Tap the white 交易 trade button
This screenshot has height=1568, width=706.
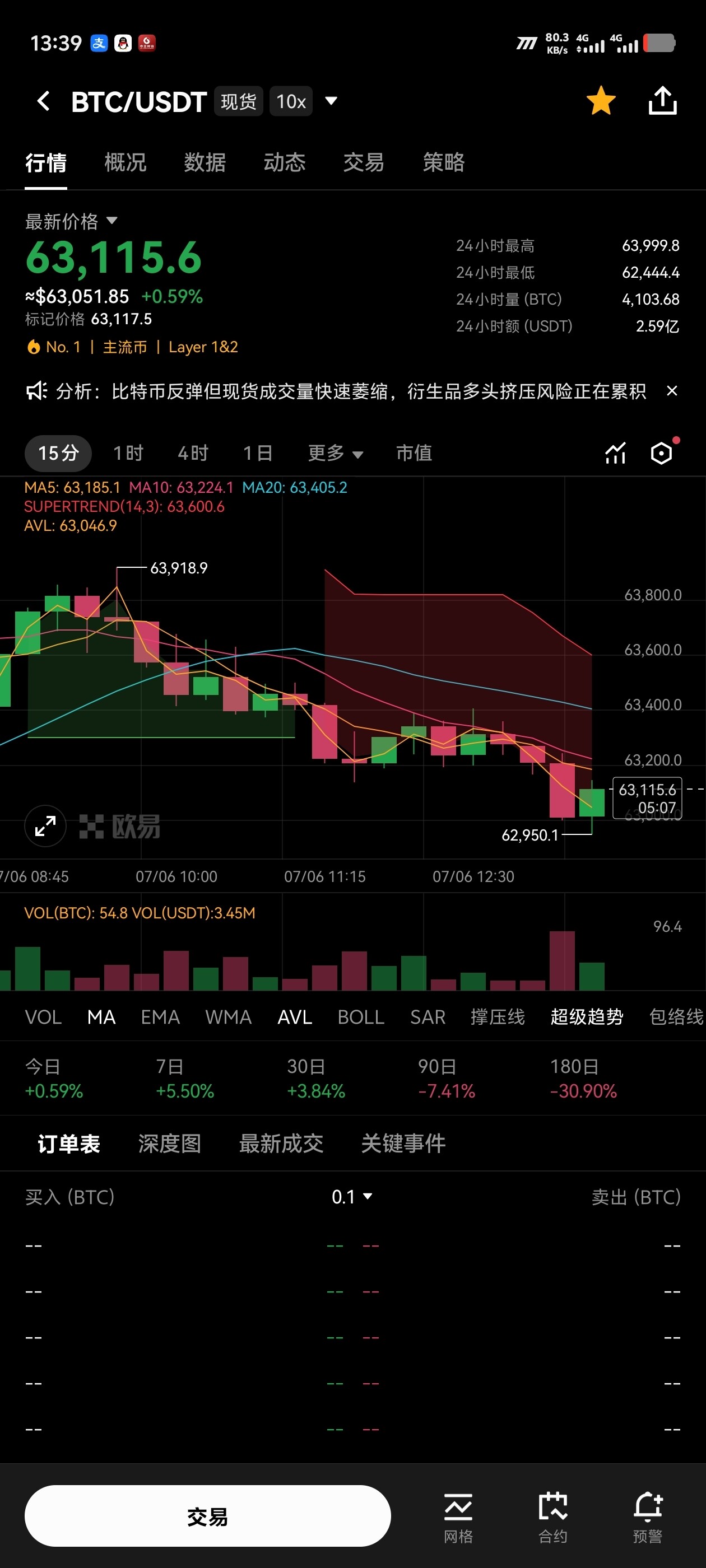pos(208,1516)
